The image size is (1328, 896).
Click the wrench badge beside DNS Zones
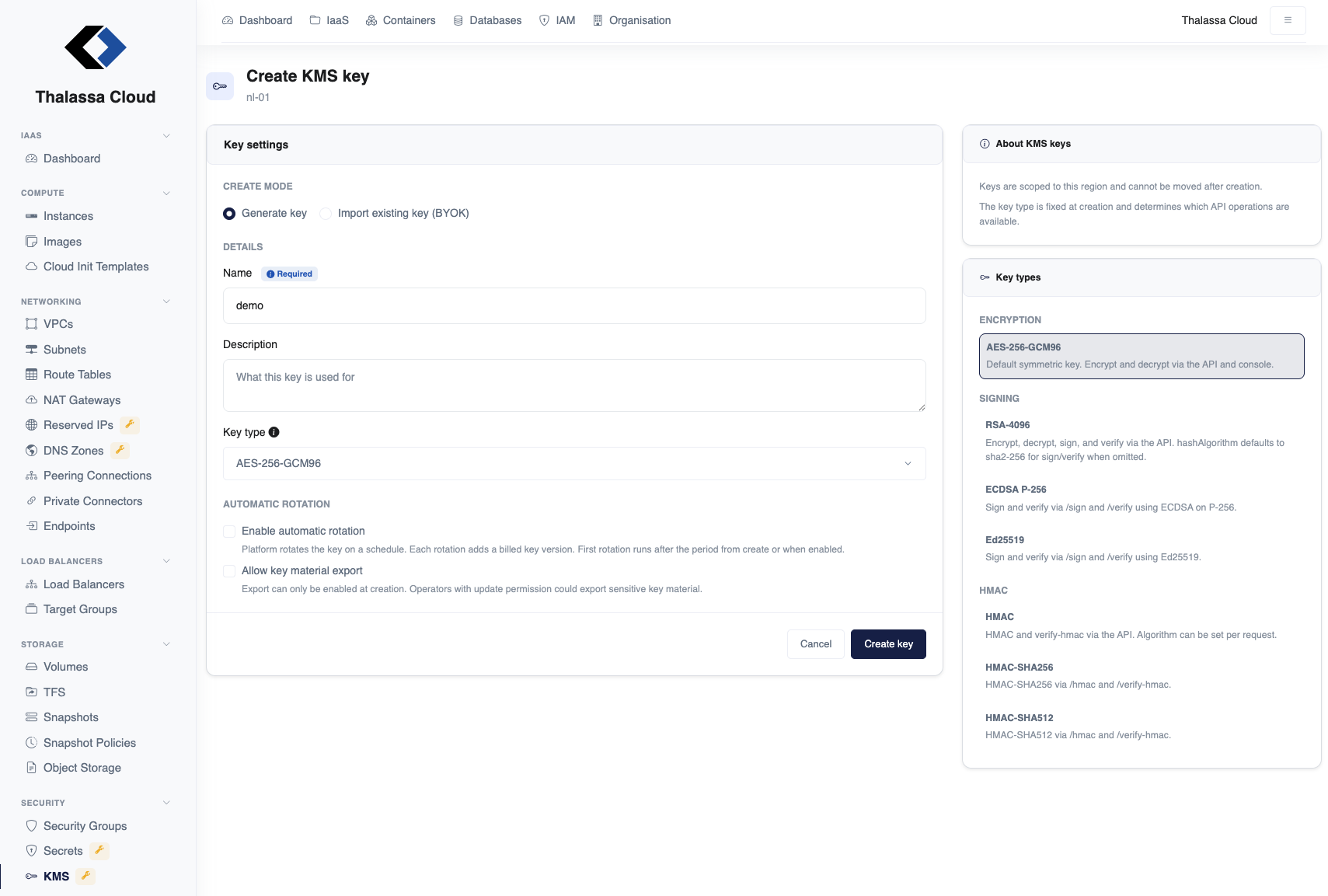pos(120,450)
